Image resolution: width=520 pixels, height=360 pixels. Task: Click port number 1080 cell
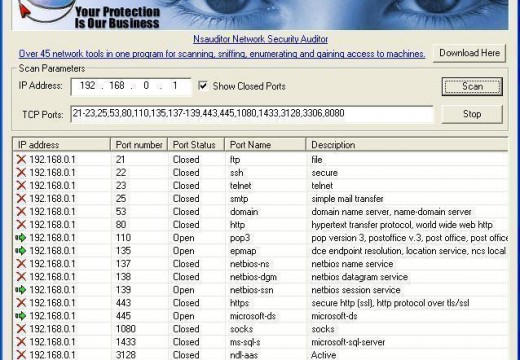click(x=126, y=329)
